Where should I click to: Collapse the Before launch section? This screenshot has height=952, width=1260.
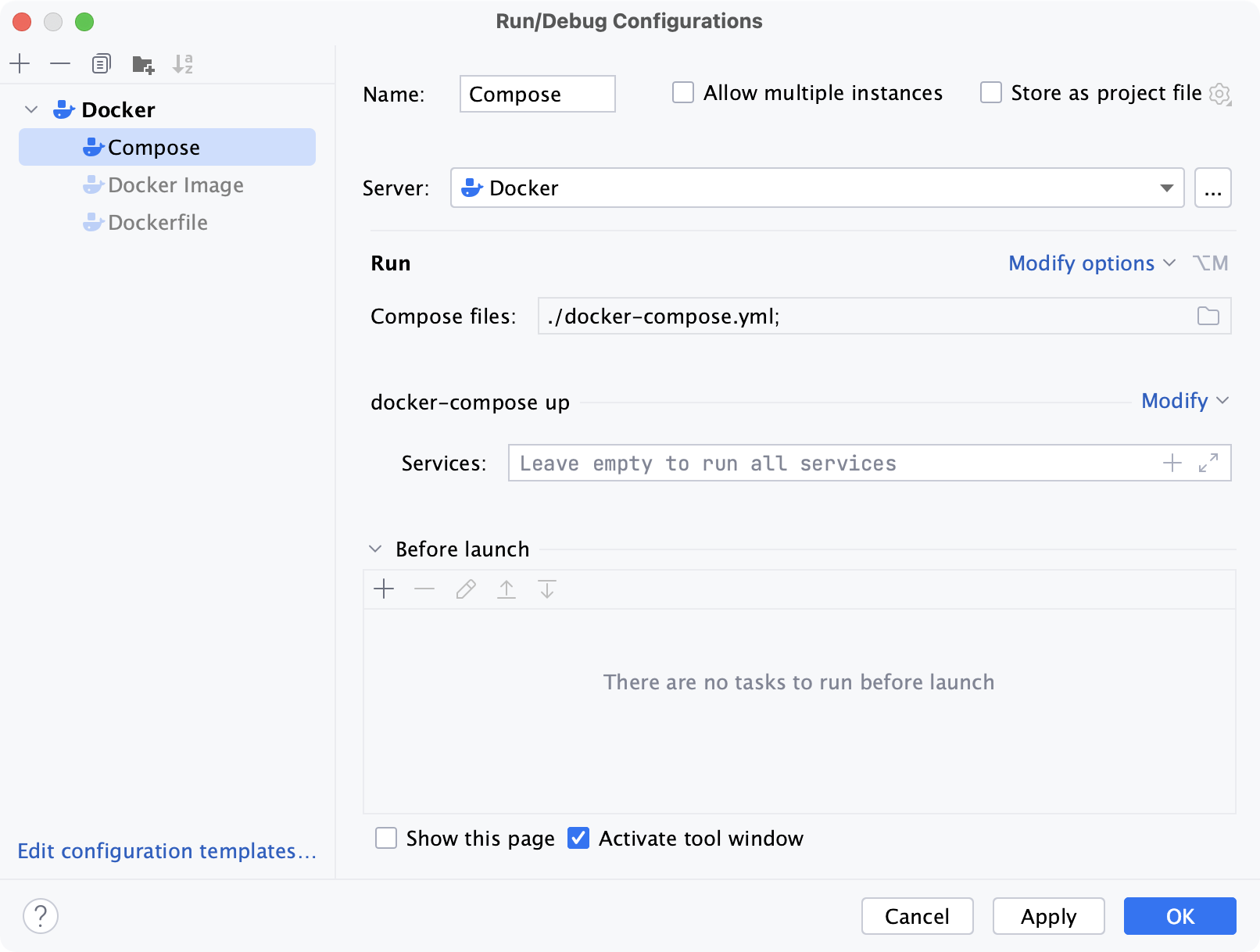(x=374, y=549)
